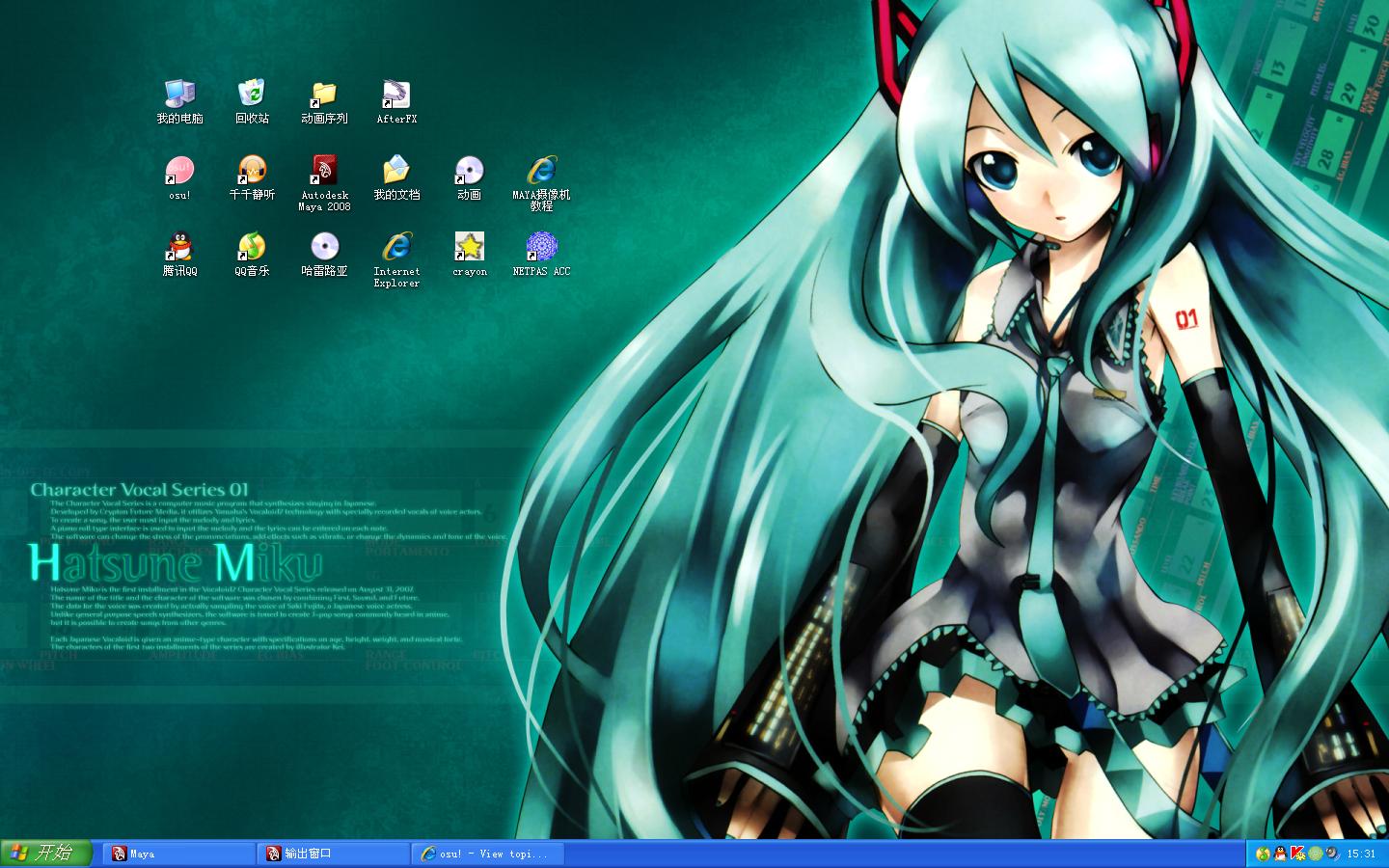The height and width of the screenshot is (868, 1389).
Task: Select the 我的电脑 (My Computer) desktop icon
Action: (x=179, y=101)
